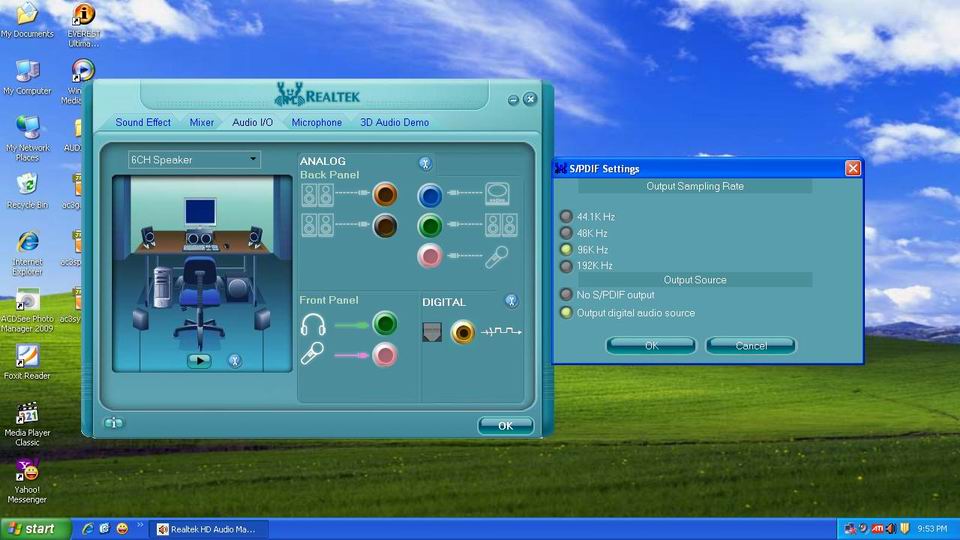
Task: Switch to Sound Effect tab
Action: pyautogui.click(x=143, y=122)
